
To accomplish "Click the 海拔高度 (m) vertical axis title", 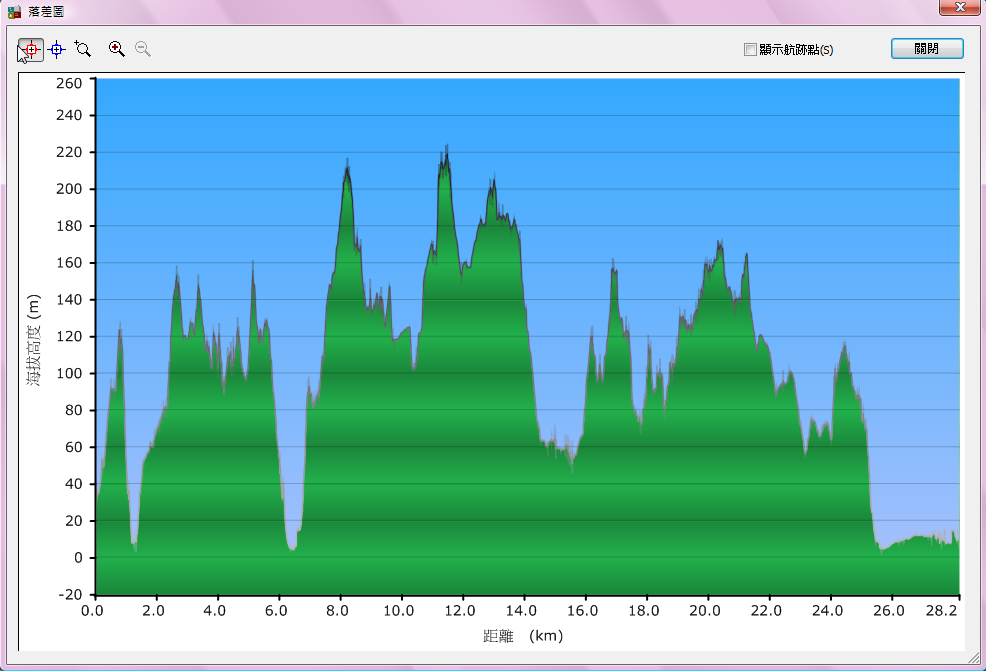I will pos(34,342).
